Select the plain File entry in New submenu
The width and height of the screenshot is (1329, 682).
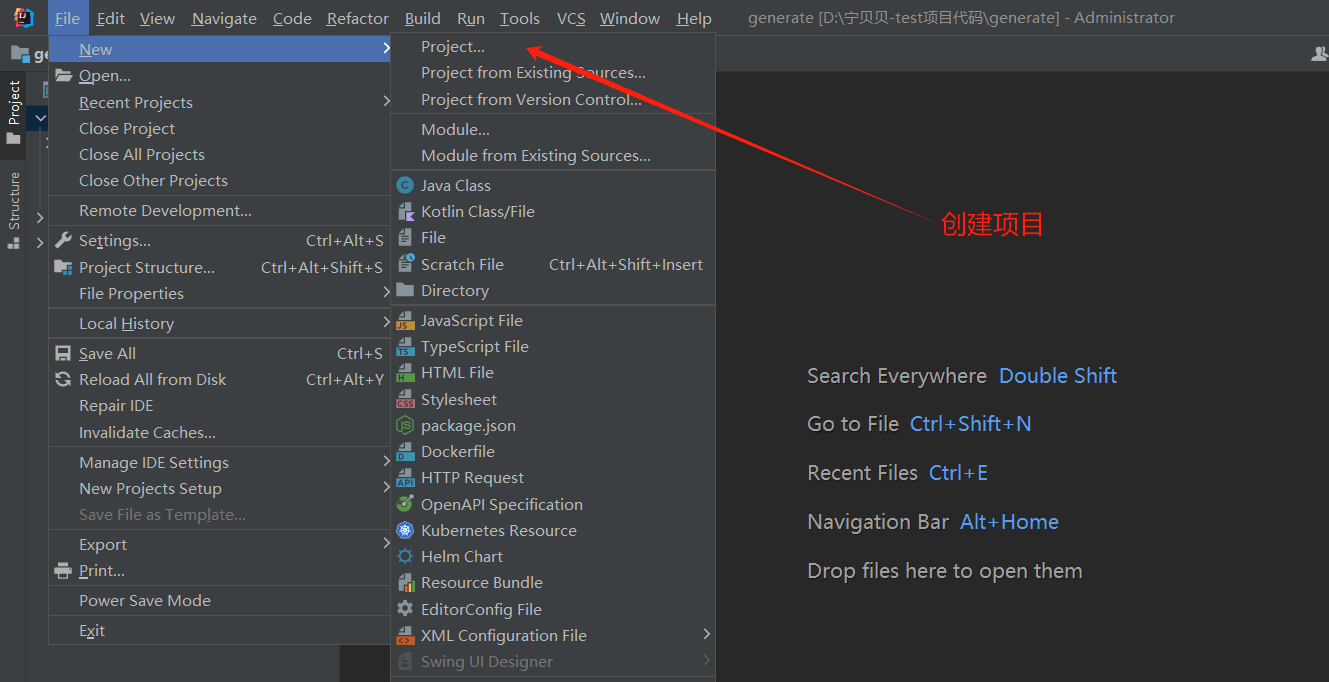(553, 237)
